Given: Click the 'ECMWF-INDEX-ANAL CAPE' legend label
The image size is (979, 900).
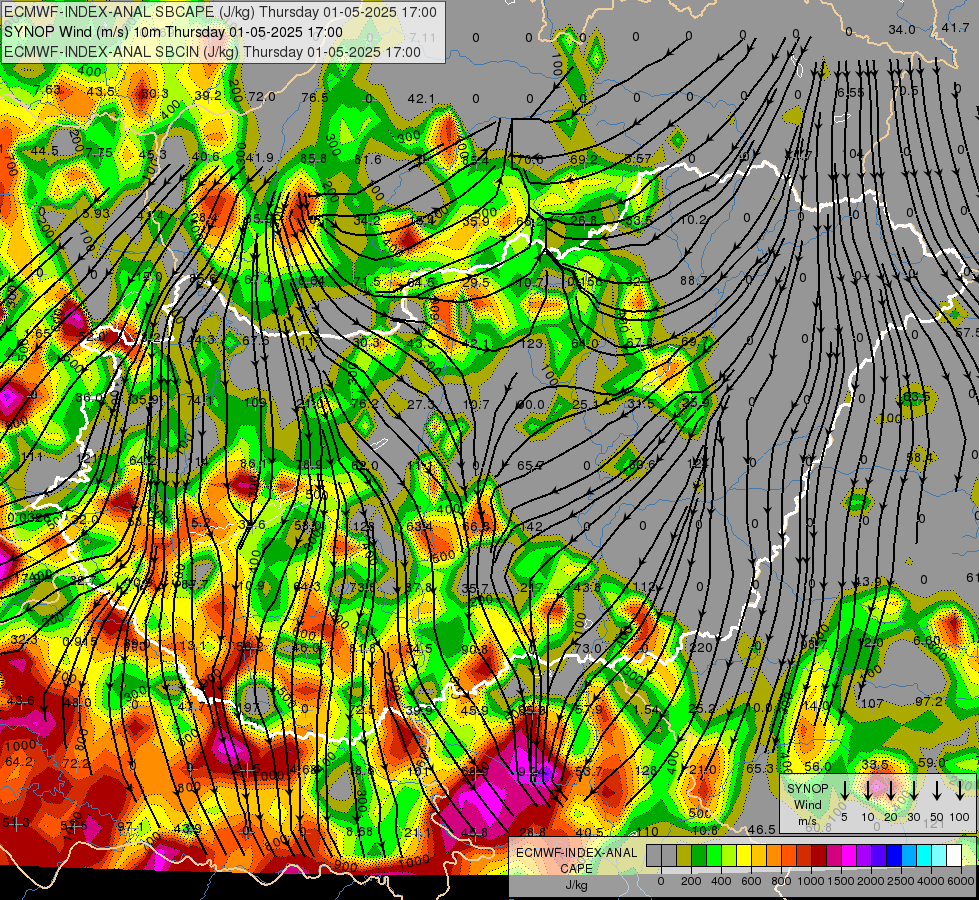Looking at the screenshot, I should [576, 861].
